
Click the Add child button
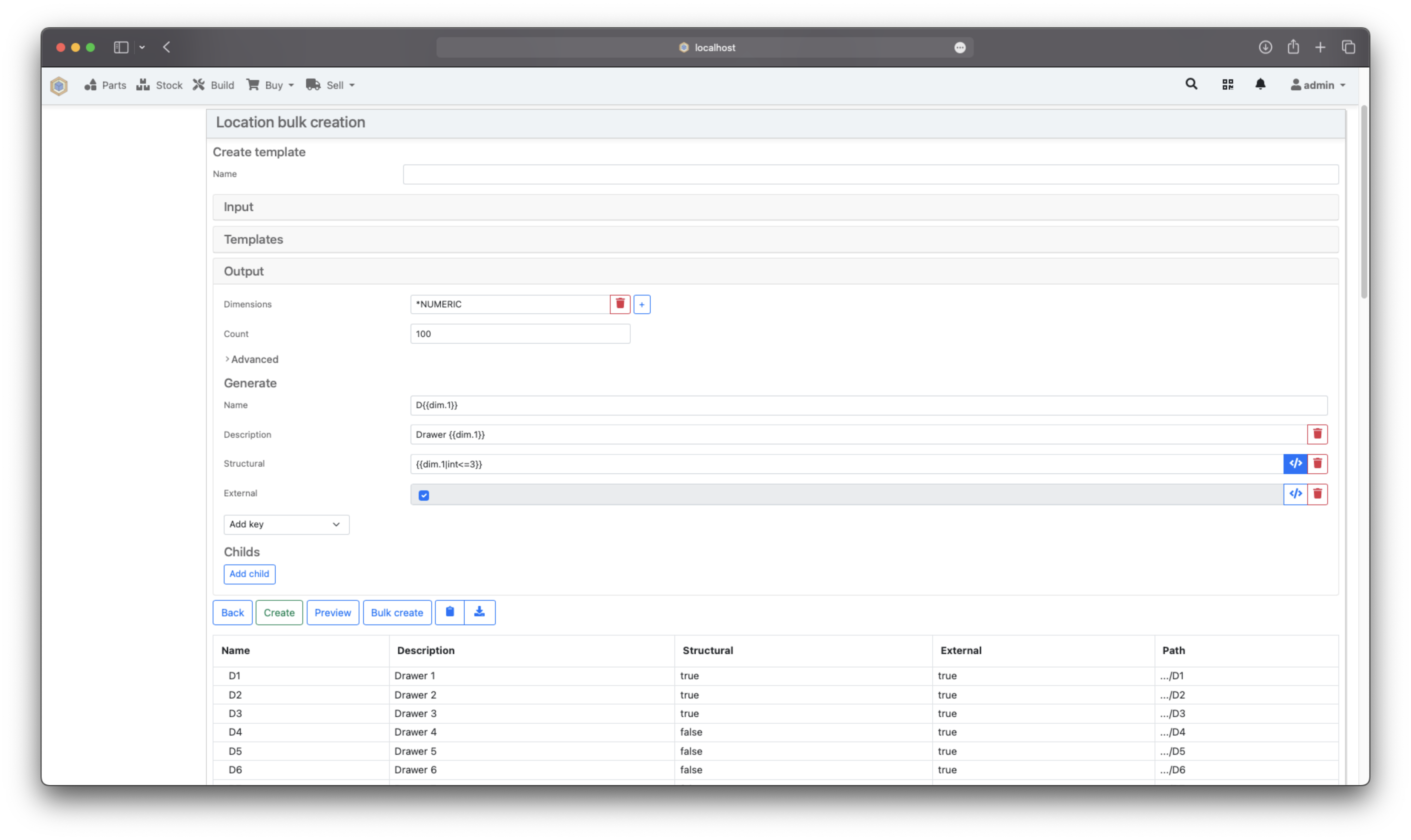249,574
